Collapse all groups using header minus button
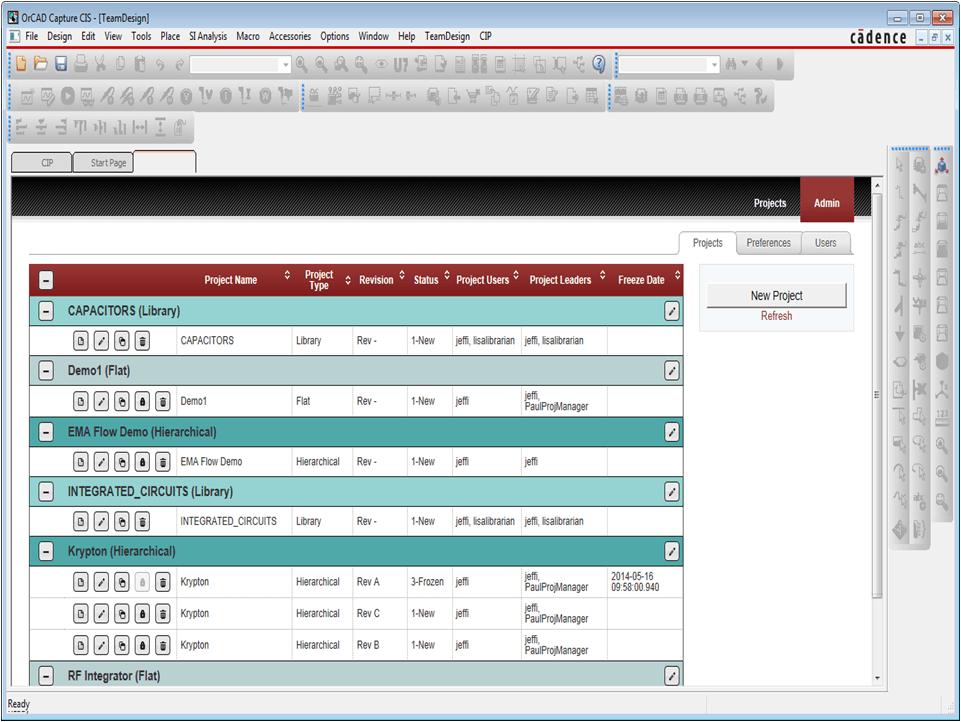Screen dimensions: 961x722 coord(46,281)
